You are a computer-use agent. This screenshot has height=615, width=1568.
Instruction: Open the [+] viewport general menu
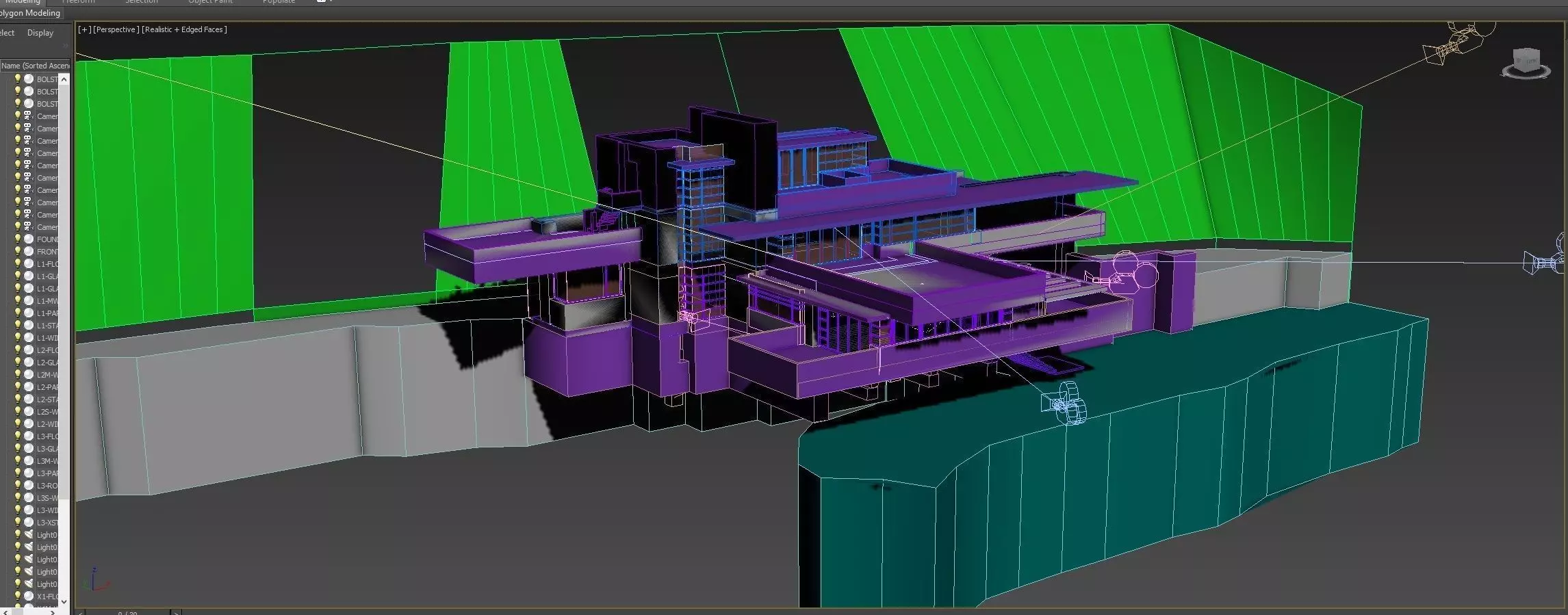(84, 29)
